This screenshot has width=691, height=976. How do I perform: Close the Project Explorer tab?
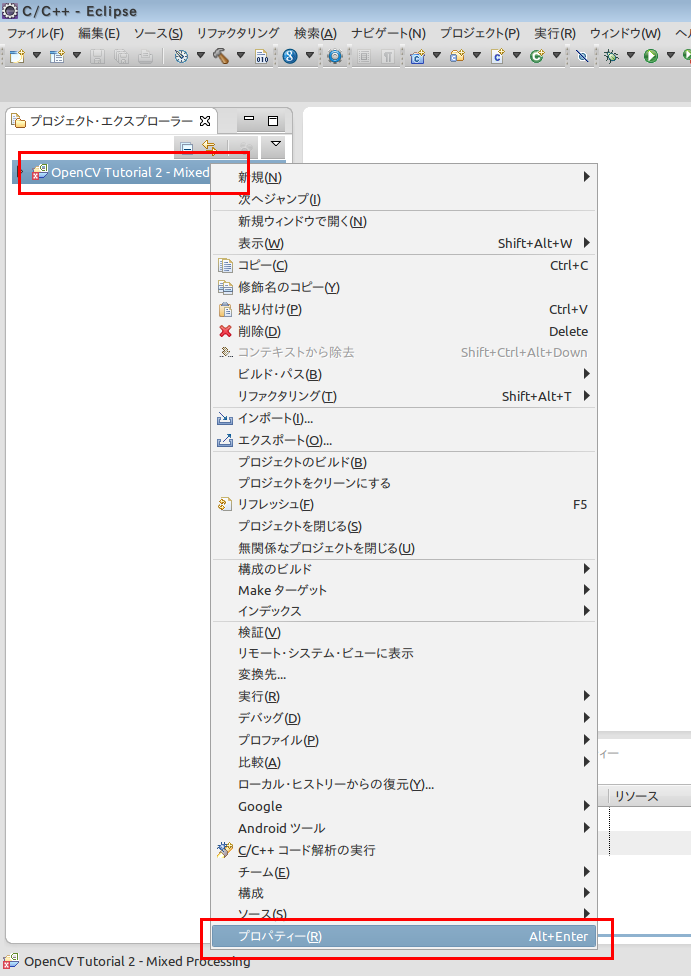[x=205, y=121]
